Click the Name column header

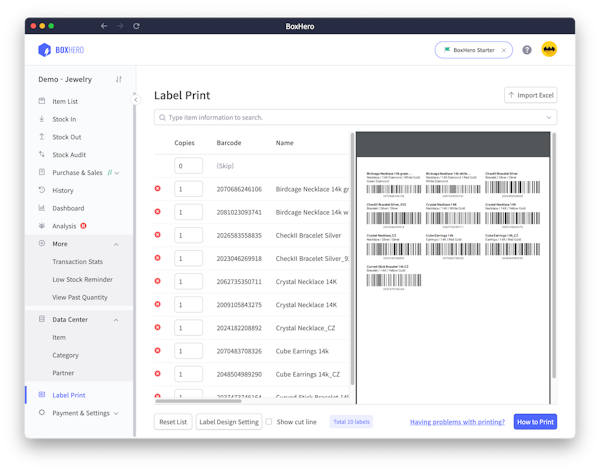tap(285, 143)
